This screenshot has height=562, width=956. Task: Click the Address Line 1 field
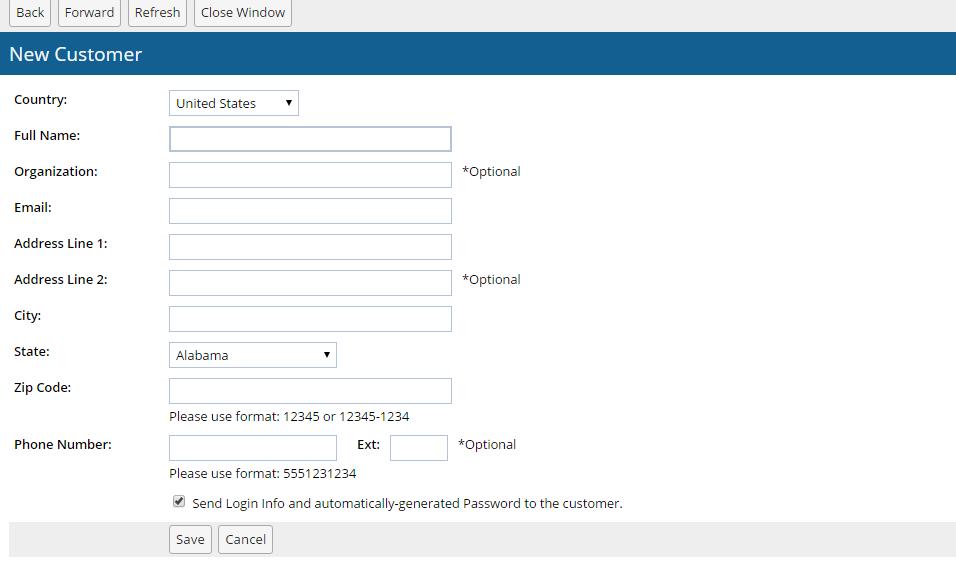coord(310,247)
